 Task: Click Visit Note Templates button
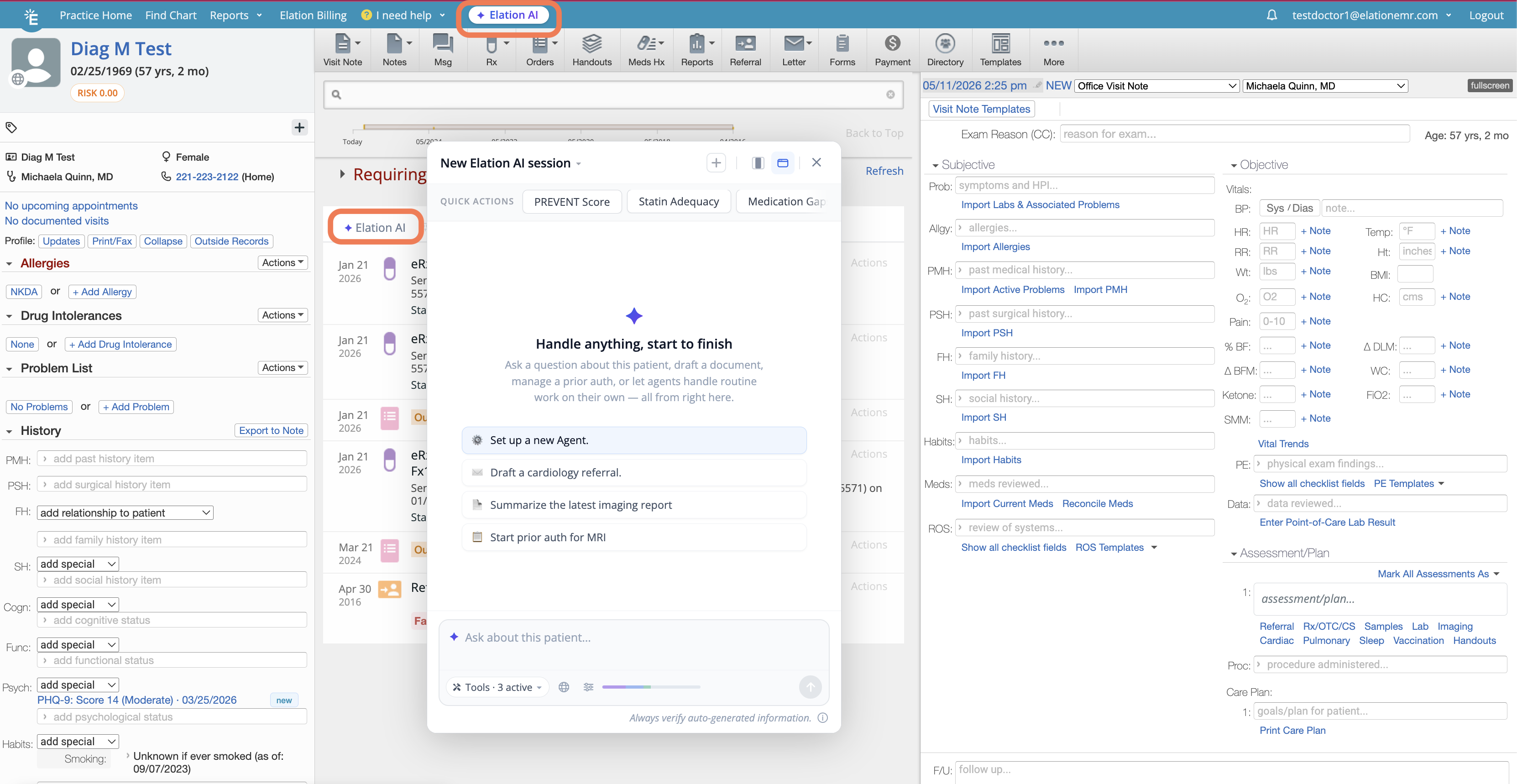(981, 109)
